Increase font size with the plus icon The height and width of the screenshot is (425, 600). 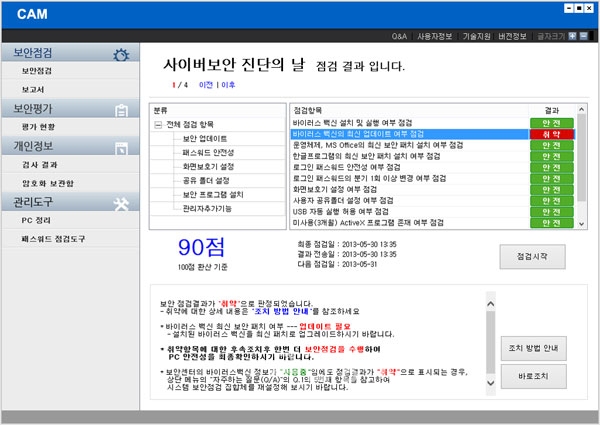pos(571,37)
